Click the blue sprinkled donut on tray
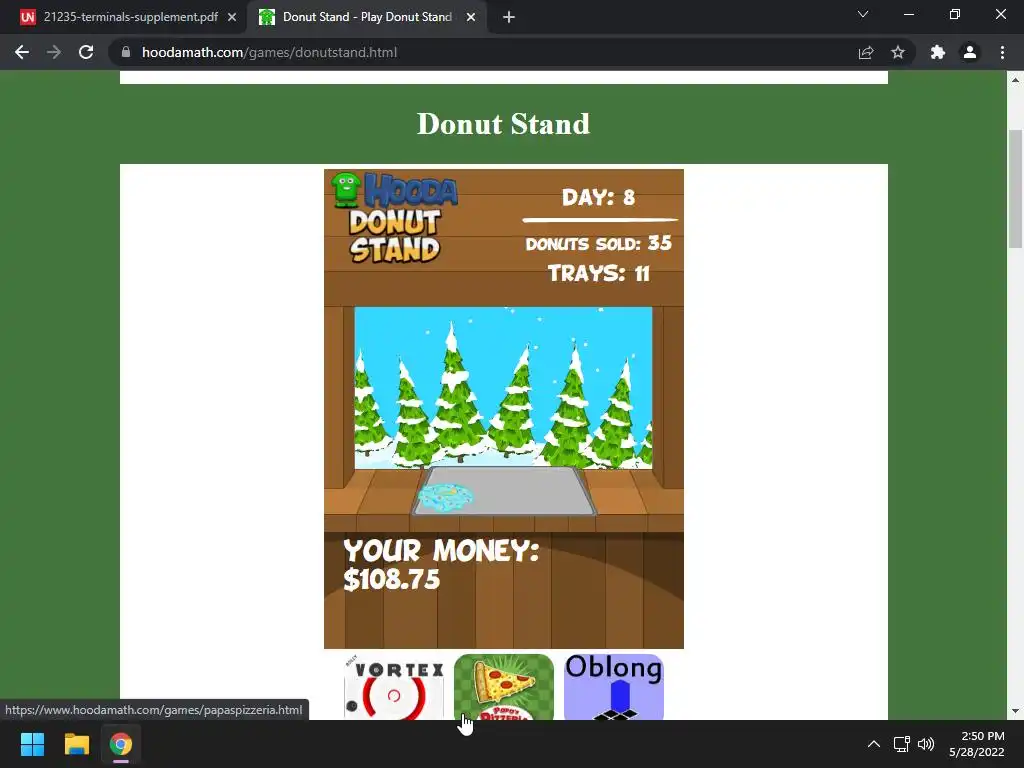Screen dimensions: 1024x768 click(445, 498)
